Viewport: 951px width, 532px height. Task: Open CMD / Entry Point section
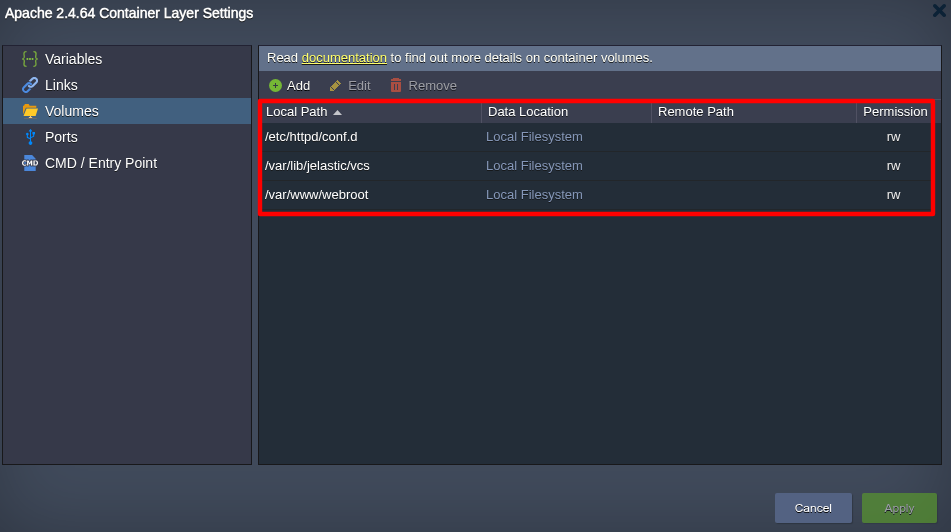click(x=127, y=163)
